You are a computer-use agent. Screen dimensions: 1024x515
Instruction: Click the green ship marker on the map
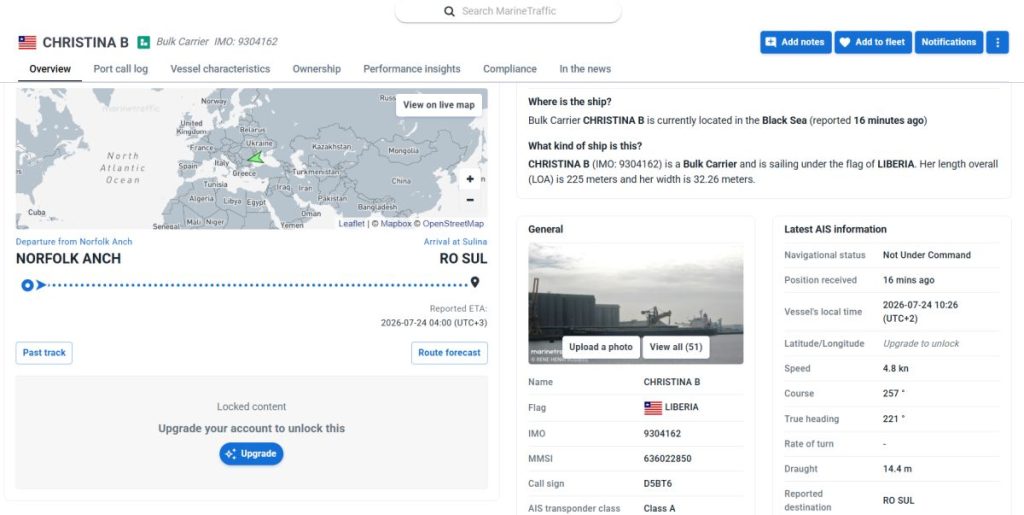point(255,157)
